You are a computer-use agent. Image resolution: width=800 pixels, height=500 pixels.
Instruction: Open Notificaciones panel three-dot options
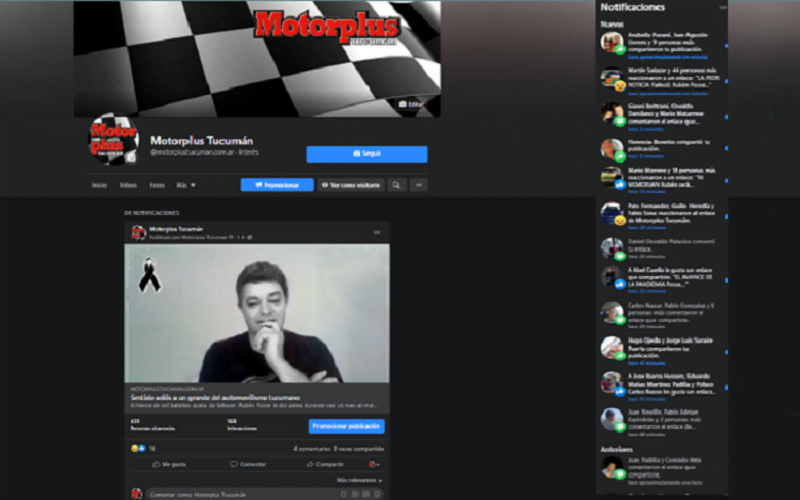point(722,8)
